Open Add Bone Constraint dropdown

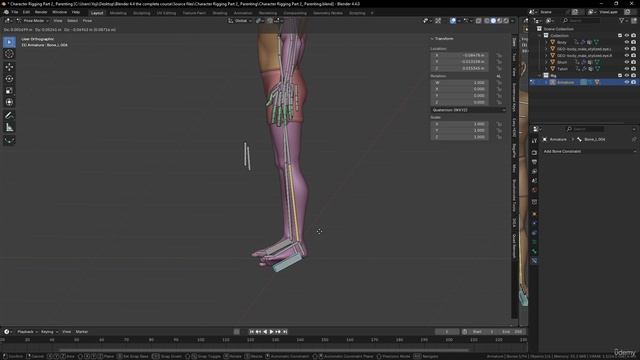[x=589, y=151]
